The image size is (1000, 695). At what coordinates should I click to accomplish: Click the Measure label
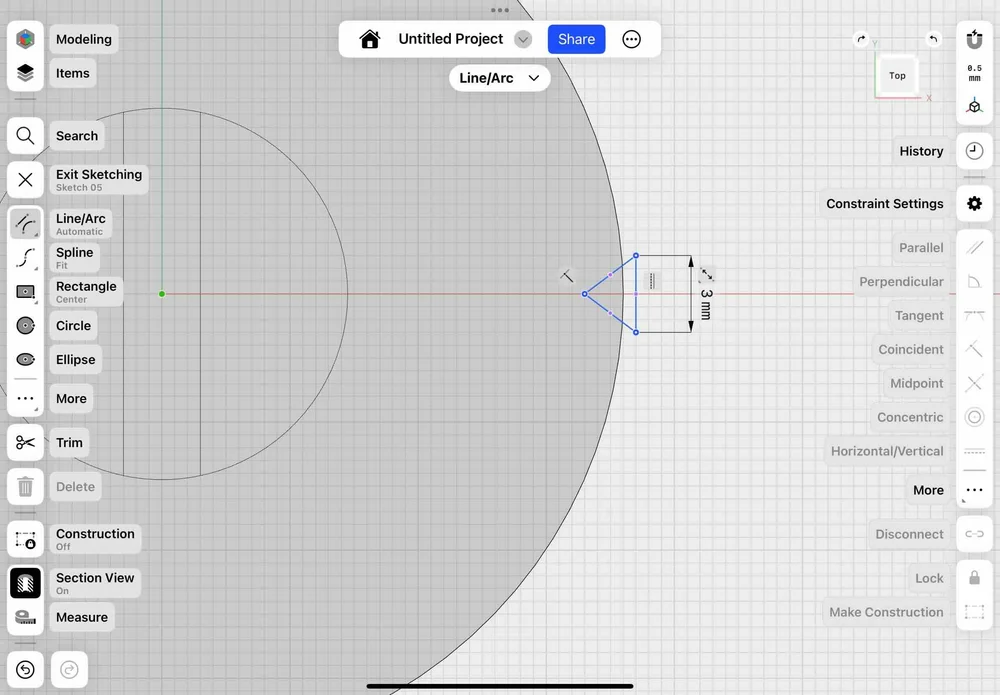[82, 617]
